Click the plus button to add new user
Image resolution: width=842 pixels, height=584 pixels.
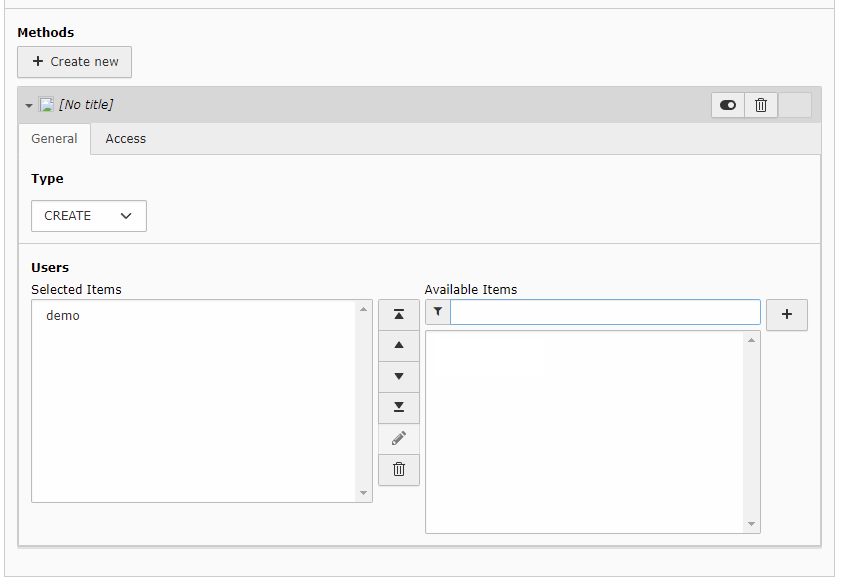tap(787, 315)
